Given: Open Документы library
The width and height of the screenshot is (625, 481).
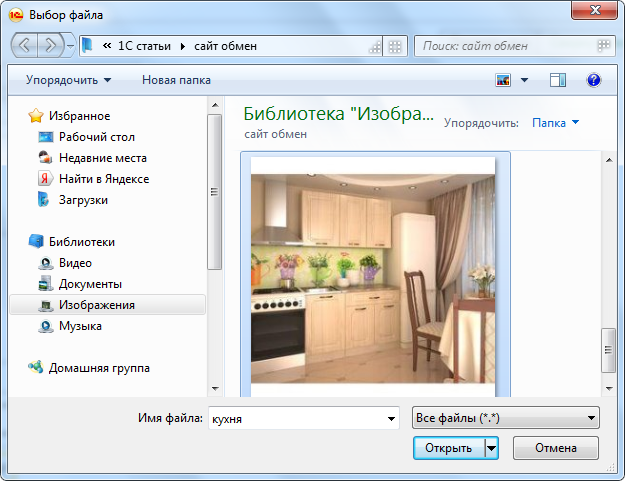Looking at the screenshot, I should pyautogui.click(x=90, y=284).
